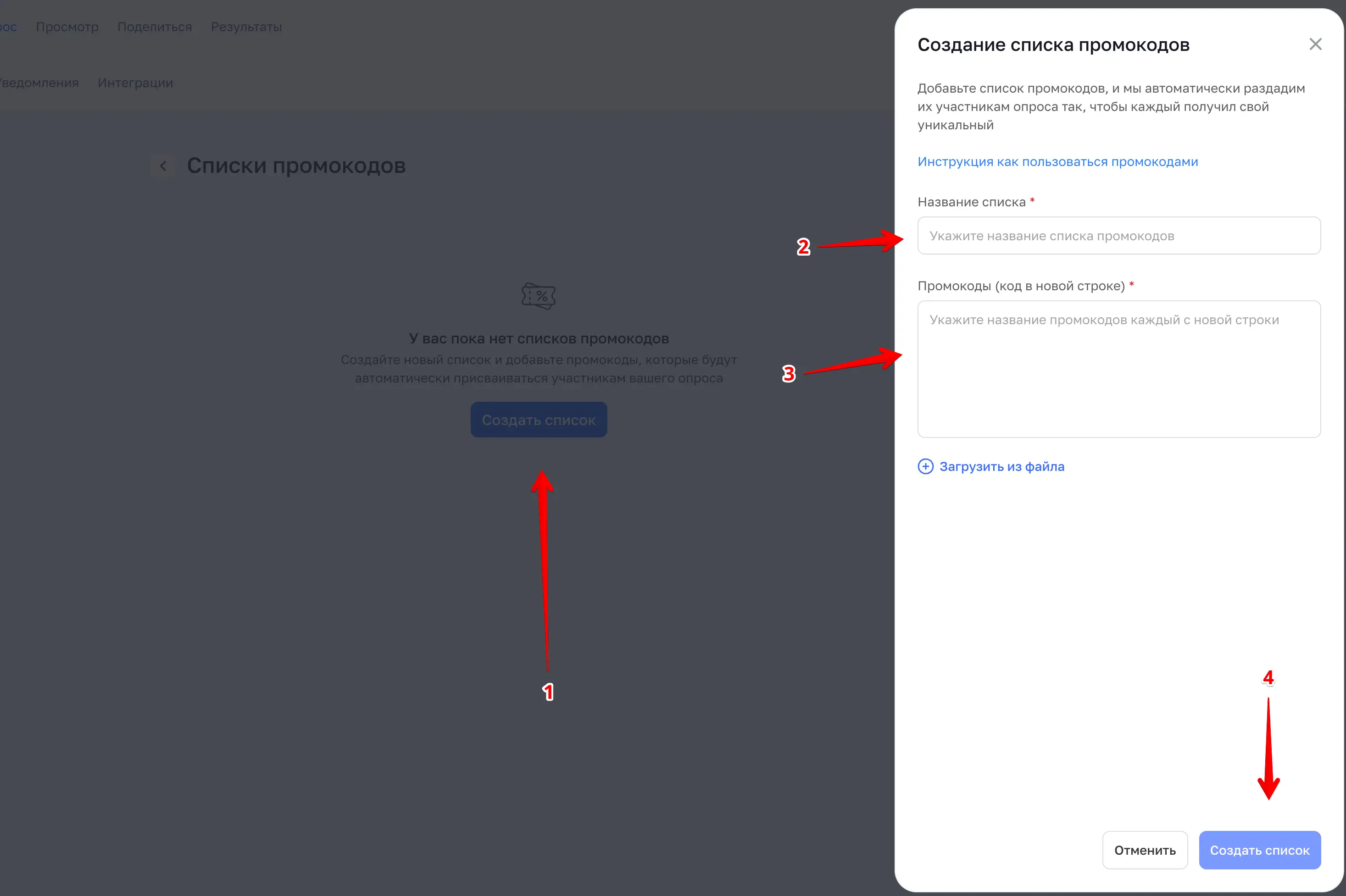
Task: Click the Списки промокодов page heading
Action: click(x=296, y=166)
